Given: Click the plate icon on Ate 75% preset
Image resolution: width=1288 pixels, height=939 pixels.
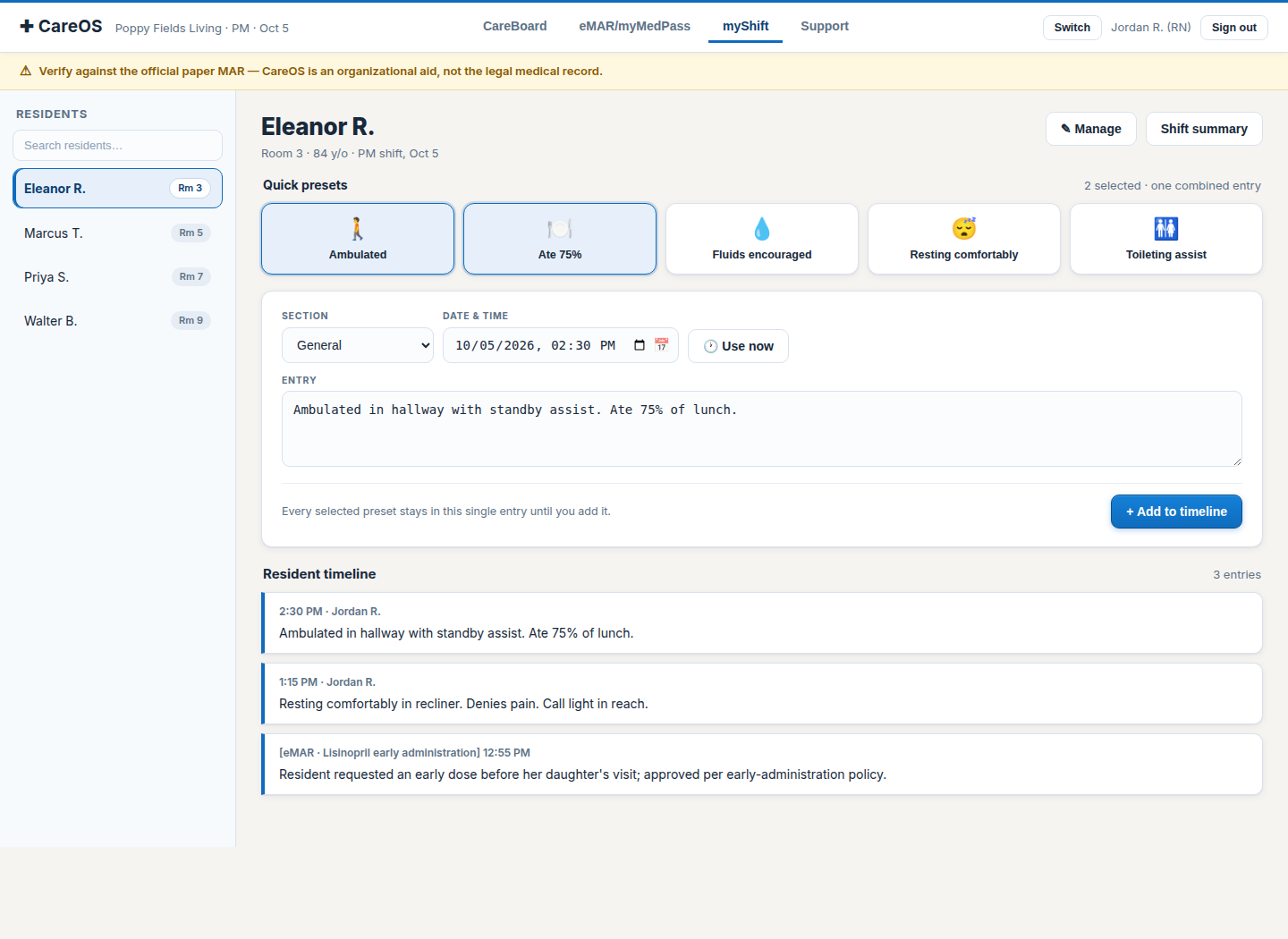Looking at the screenshot, I should tap(560, 229).
